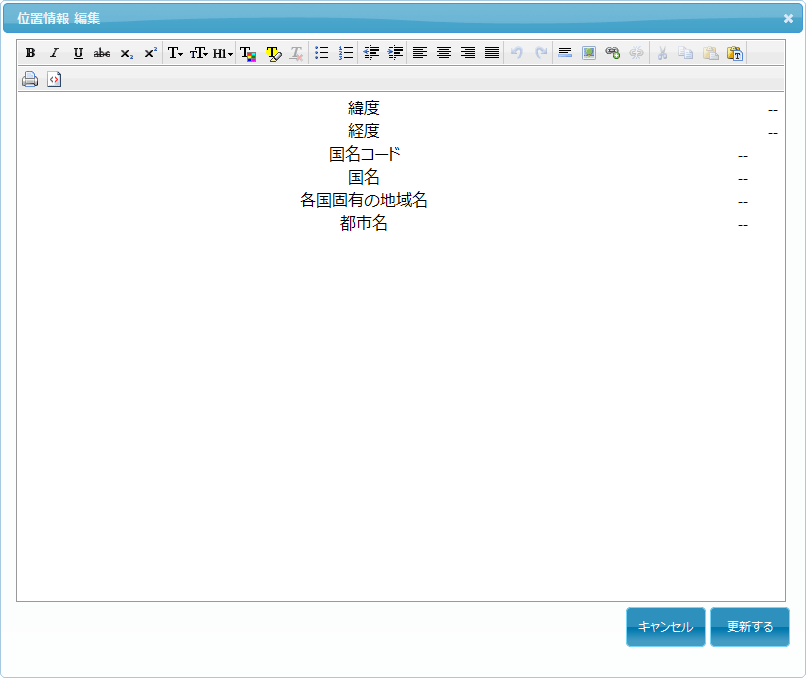Toggle italic text style

coord(54,53)
